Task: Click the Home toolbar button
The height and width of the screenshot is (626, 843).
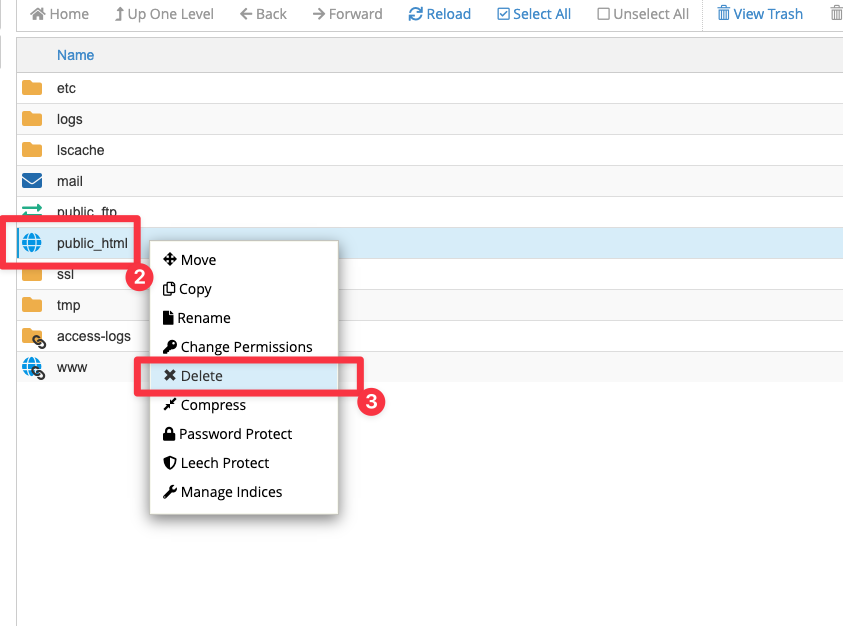Action: pyautogui.click(x=59, y=14)
